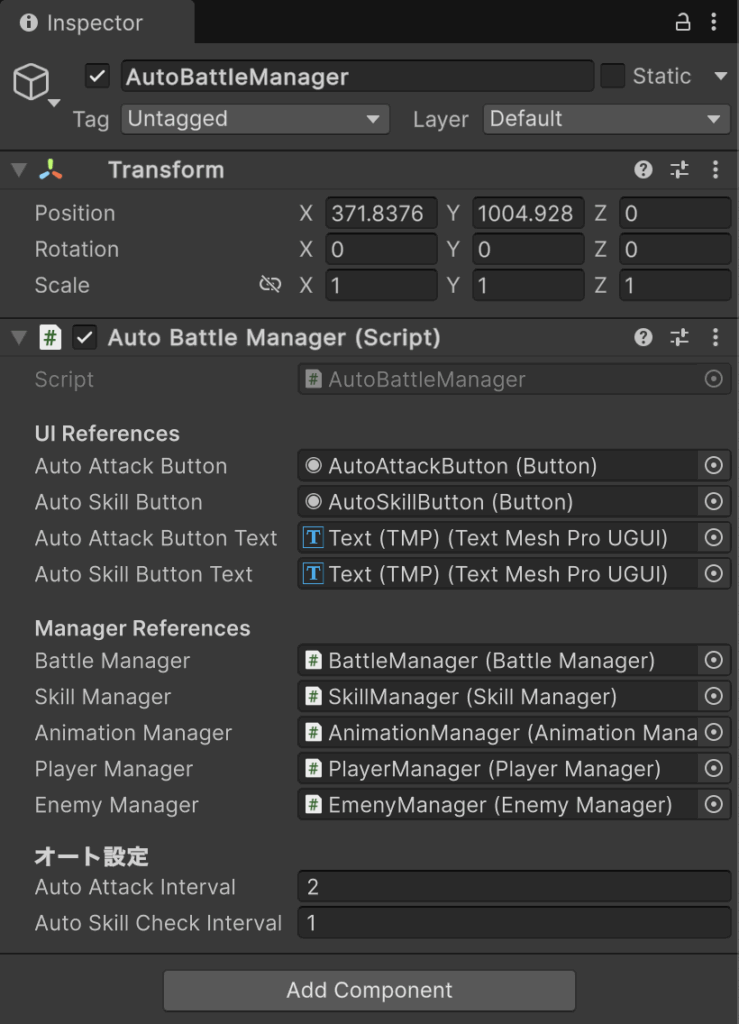
Task: Click the Auto Attack Interval value field
Action: [514, 886]
